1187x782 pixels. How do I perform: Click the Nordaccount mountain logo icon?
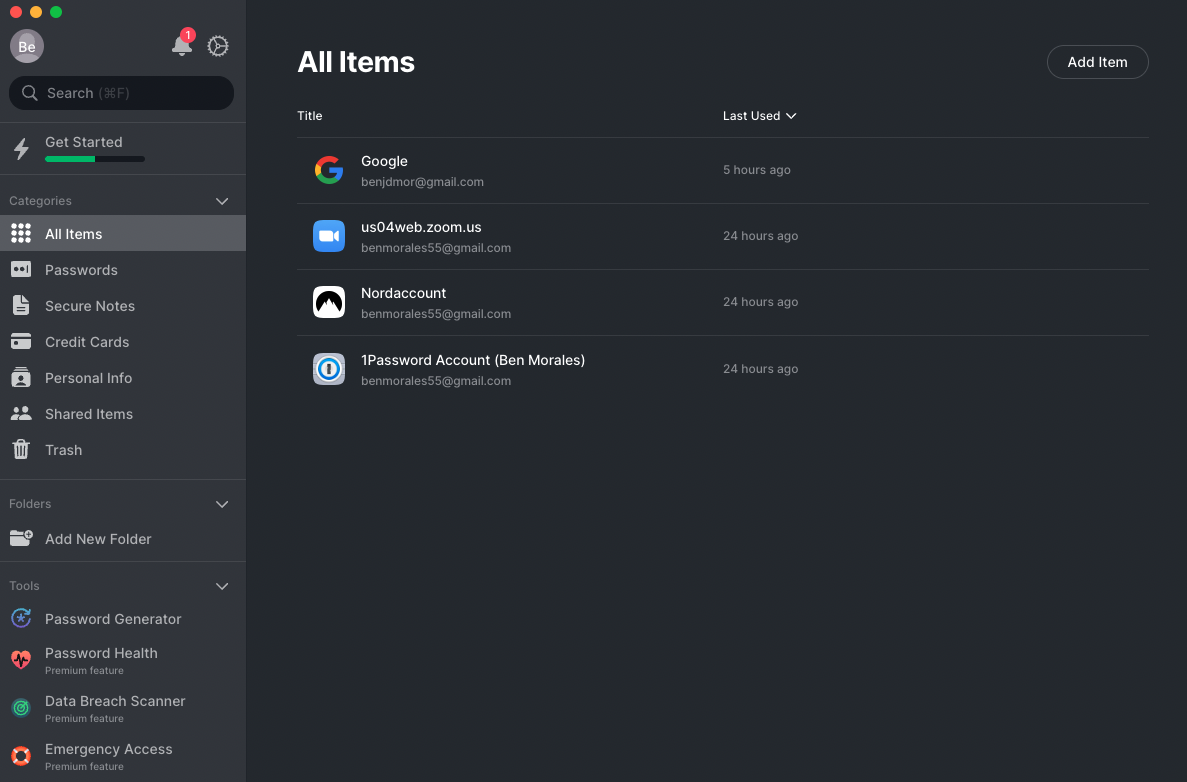click(x=329, y=302)
